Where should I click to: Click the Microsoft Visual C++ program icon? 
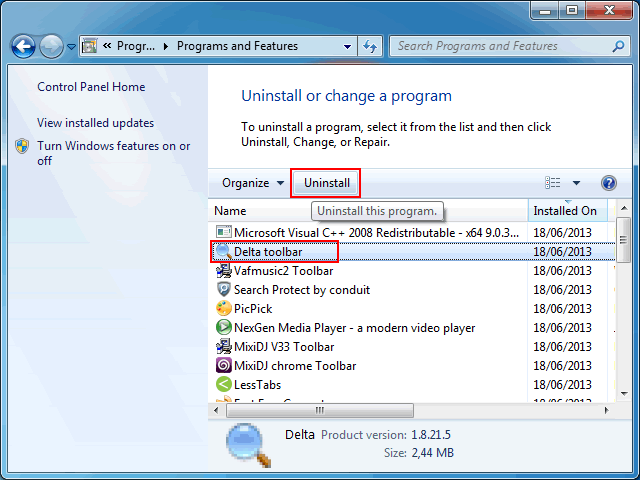click(x=223, y=233)
